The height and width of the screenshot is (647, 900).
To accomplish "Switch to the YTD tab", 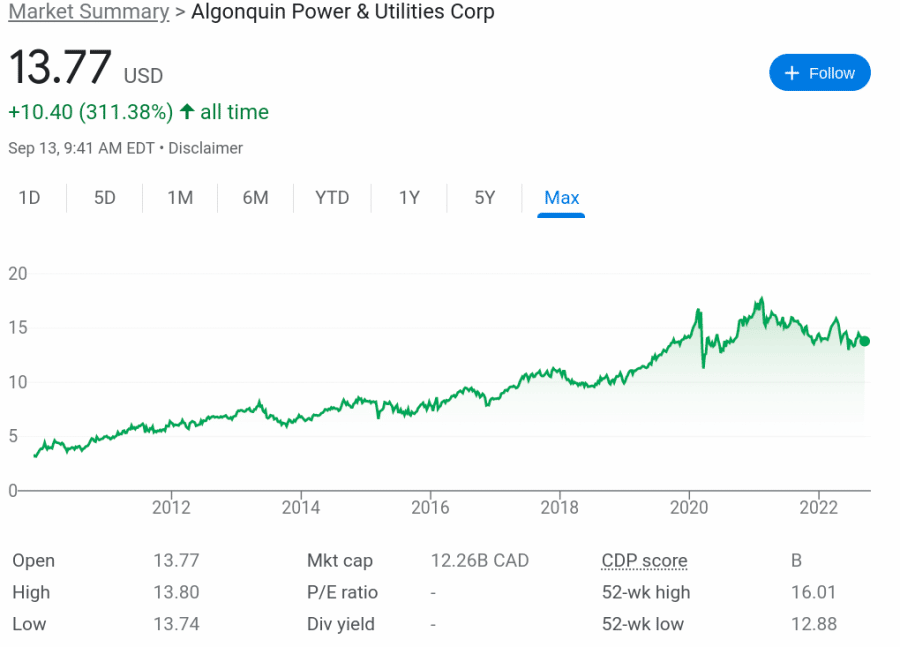I will (x=332, y=198).
